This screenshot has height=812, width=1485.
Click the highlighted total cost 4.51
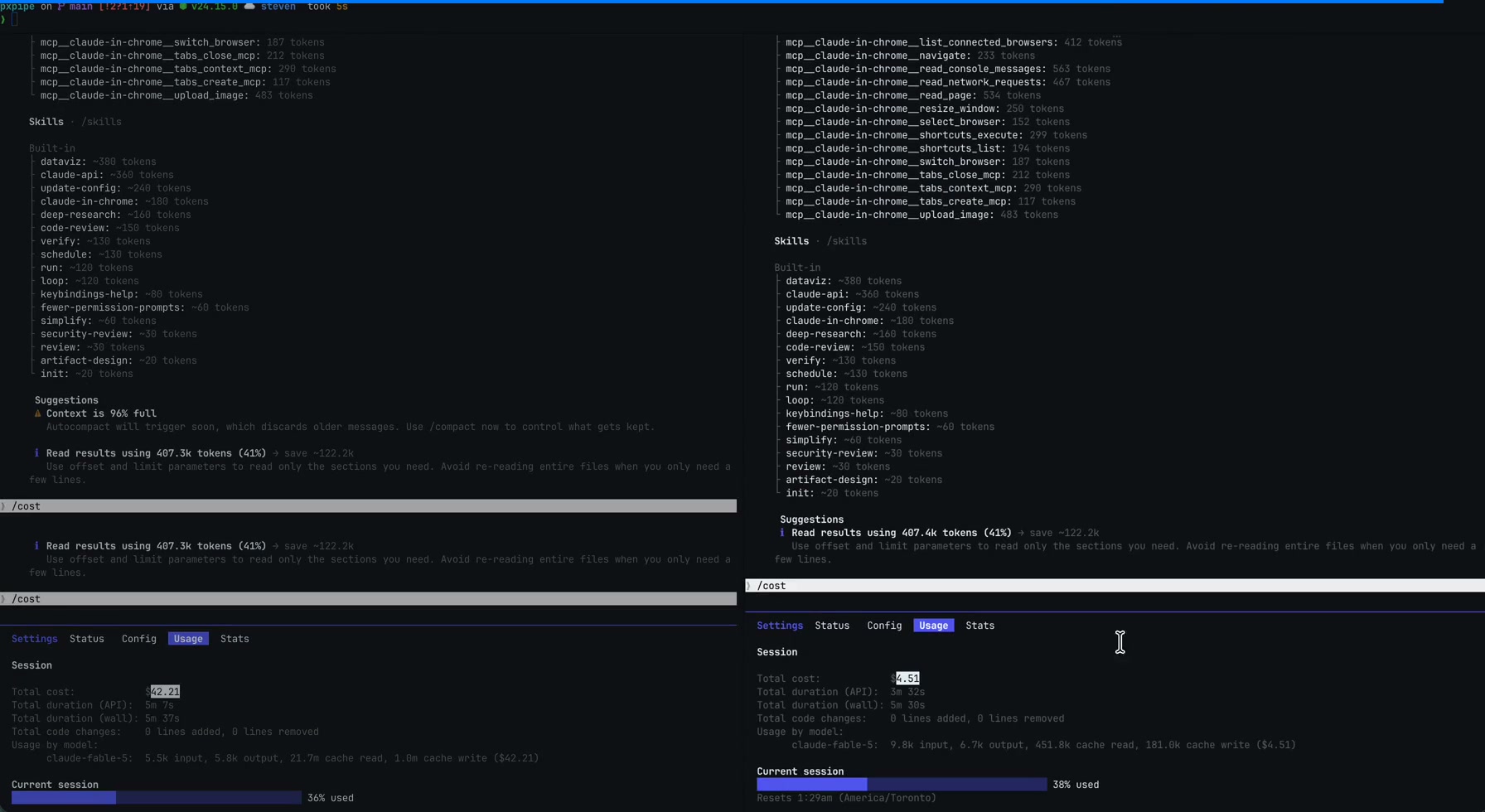pos(907,679)
